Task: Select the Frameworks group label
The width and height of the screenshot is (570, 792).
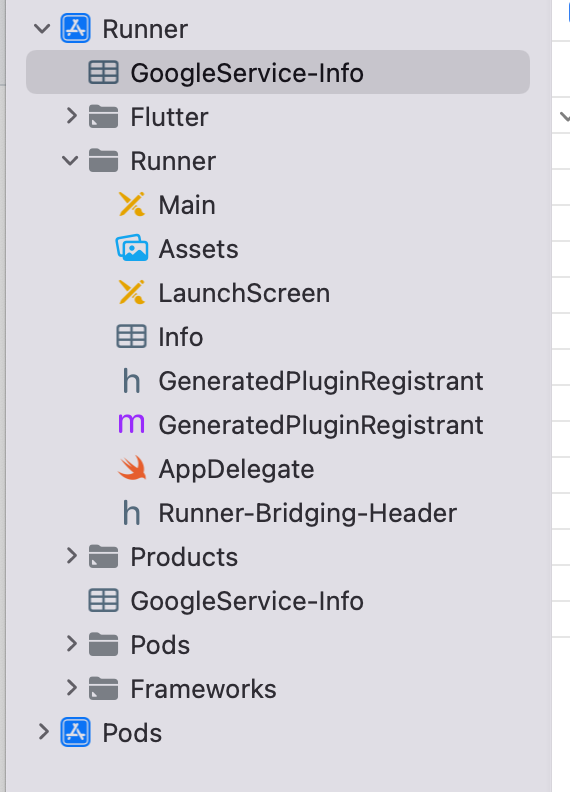Action: point(204,689)
